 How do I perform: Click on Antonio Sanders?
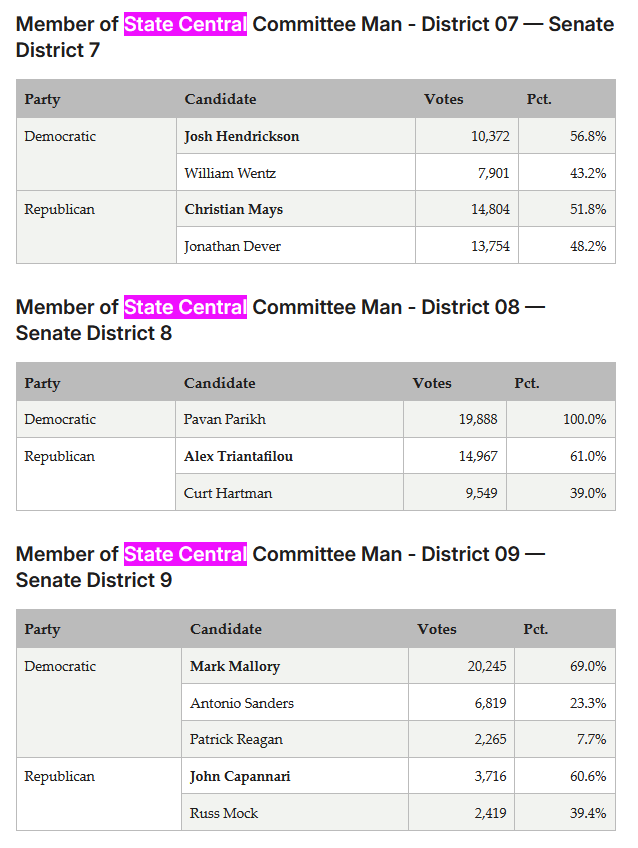pos(242,703)
